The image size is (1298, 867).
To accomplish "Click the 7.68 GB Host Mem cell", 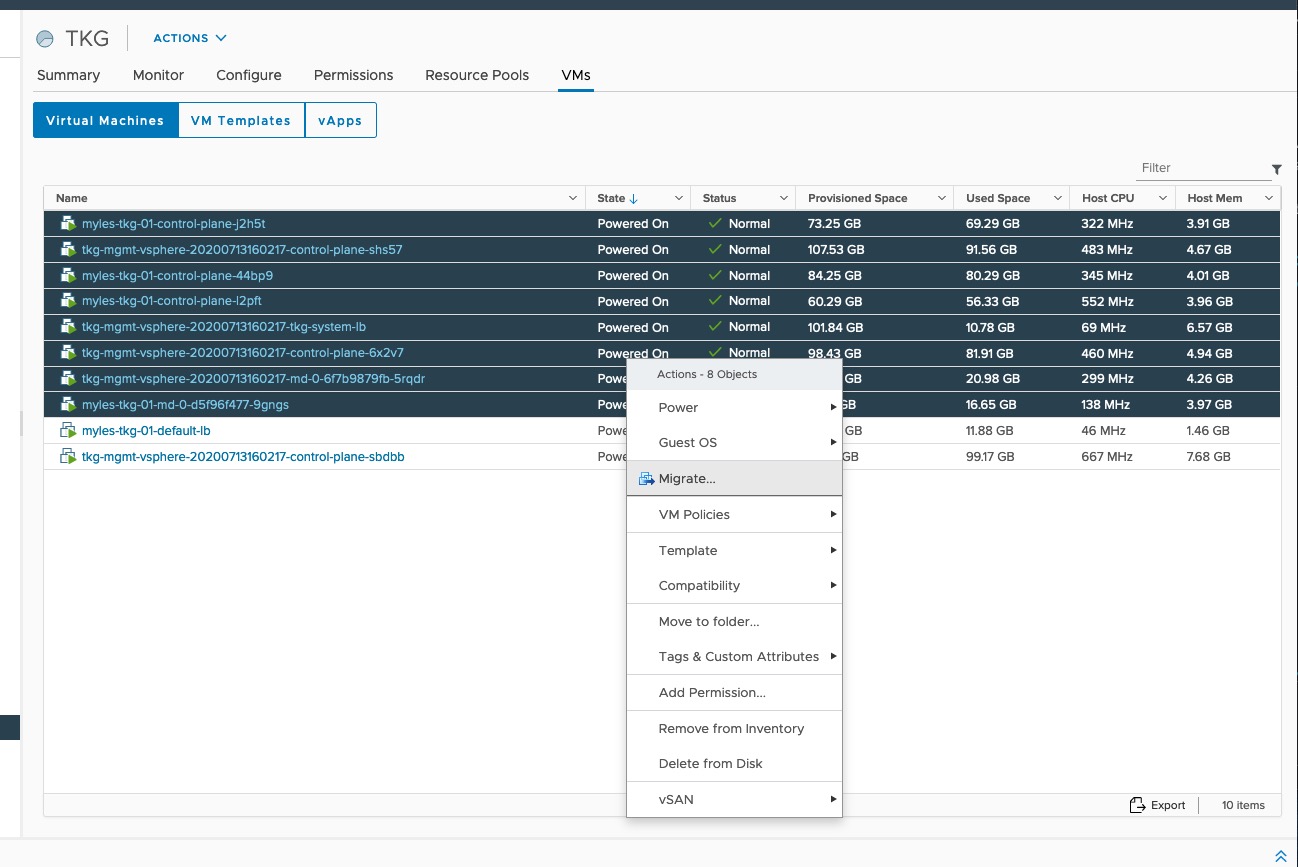I will tap(1208, 457).
